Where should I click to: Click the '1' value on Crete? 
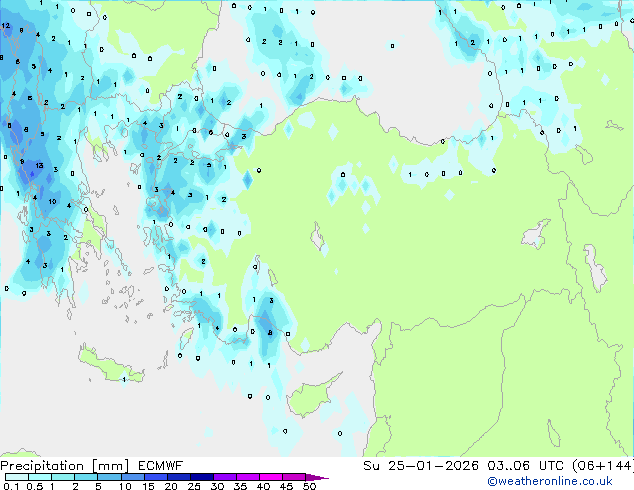124,379
